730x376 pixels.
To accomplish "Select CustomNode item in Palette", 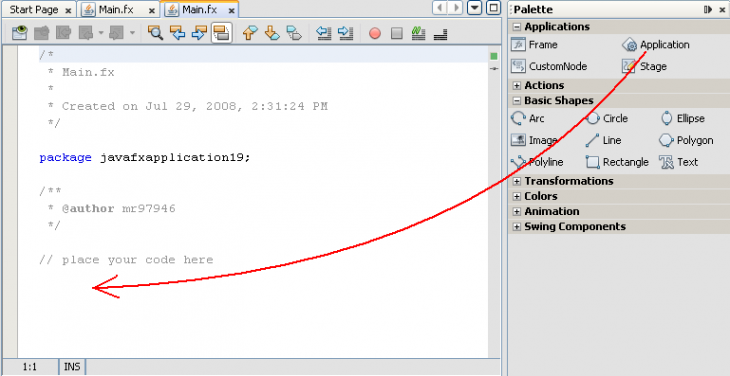I will (549, 67).
